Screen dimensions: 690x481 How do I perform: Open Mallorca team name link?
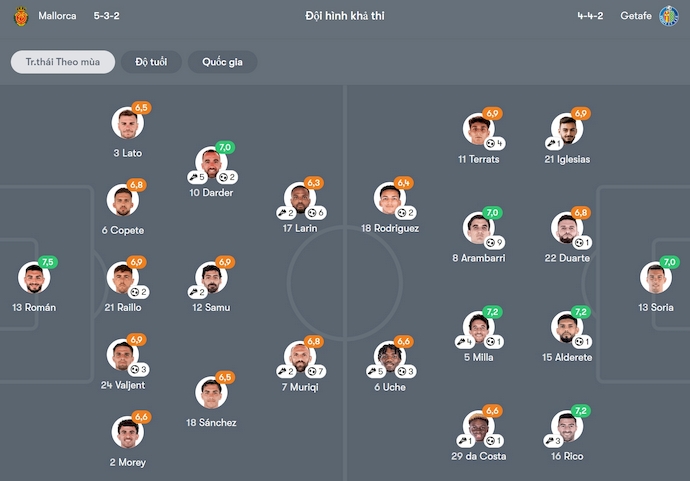(57, 16)
